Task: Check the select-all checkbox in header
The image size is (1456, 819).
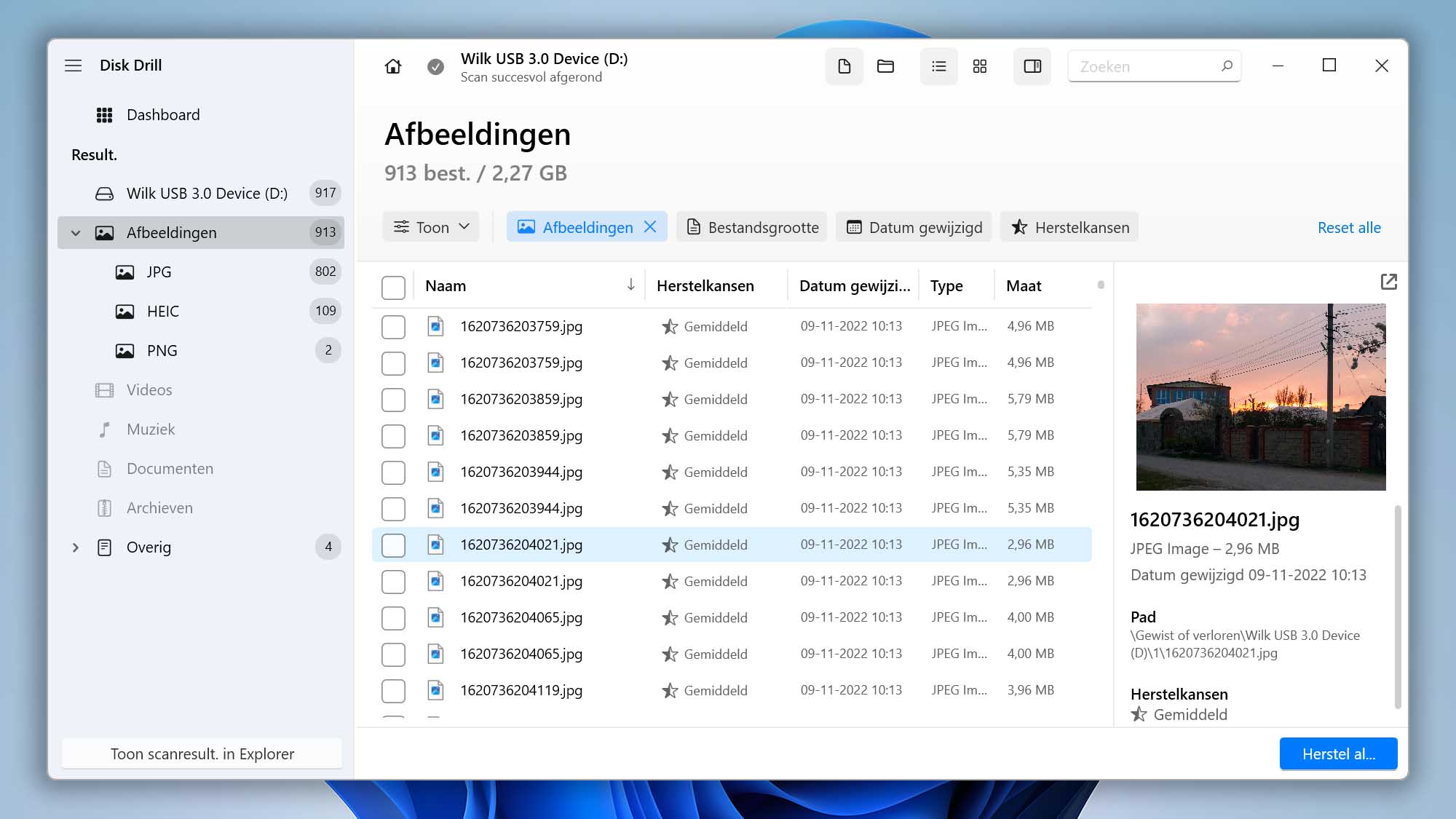Action: [393, 288]
